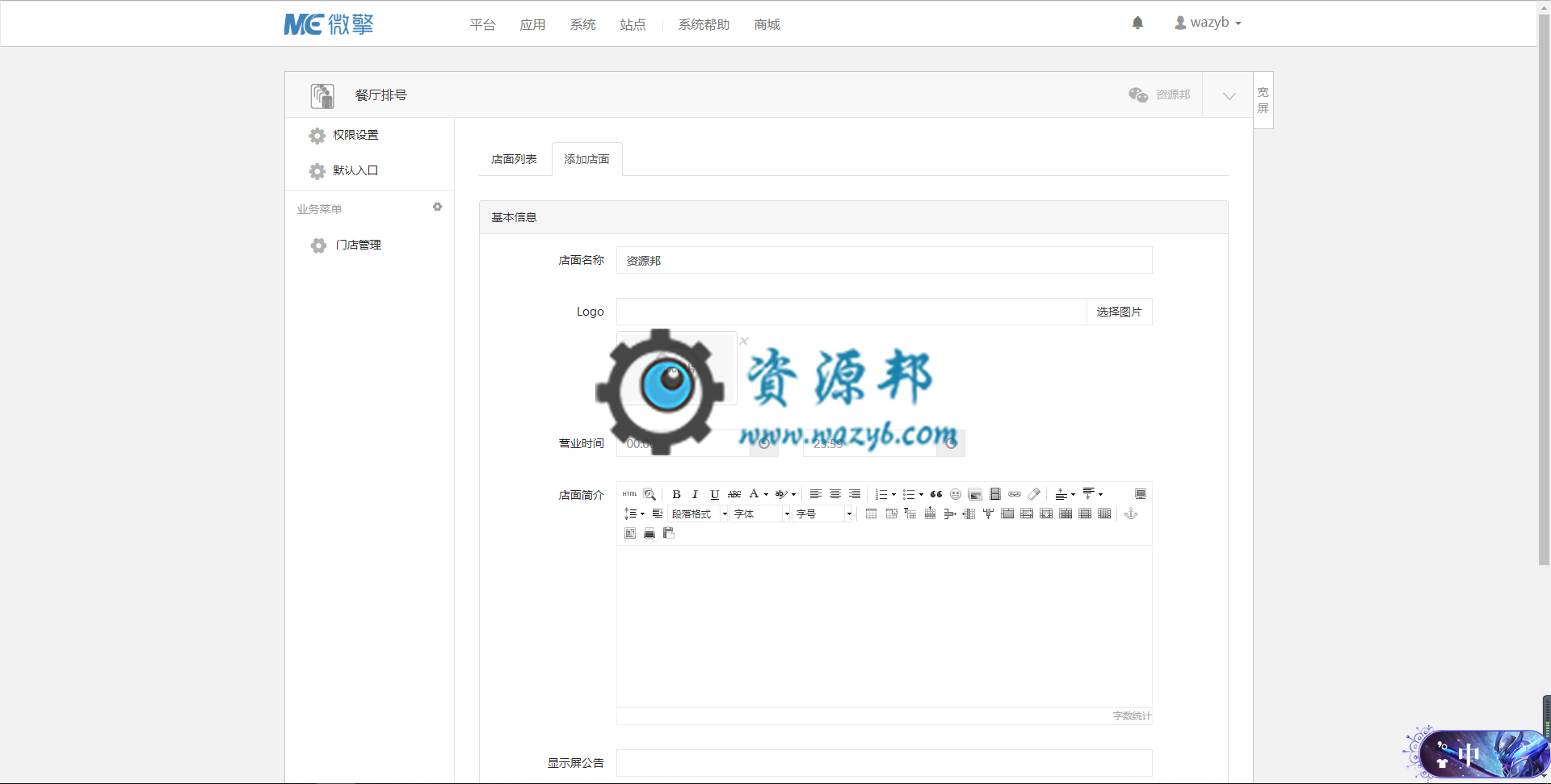Center align text in editor
1551x784 pixels.
[835, 494]
